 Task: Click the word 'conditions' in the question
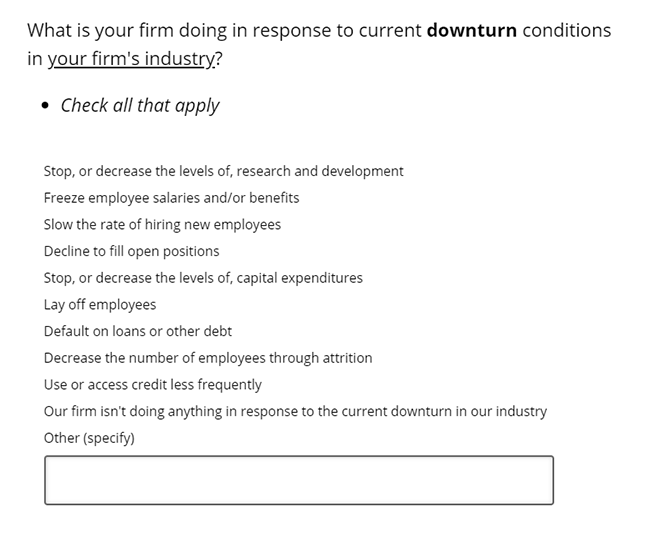click(x=567, y=30)
